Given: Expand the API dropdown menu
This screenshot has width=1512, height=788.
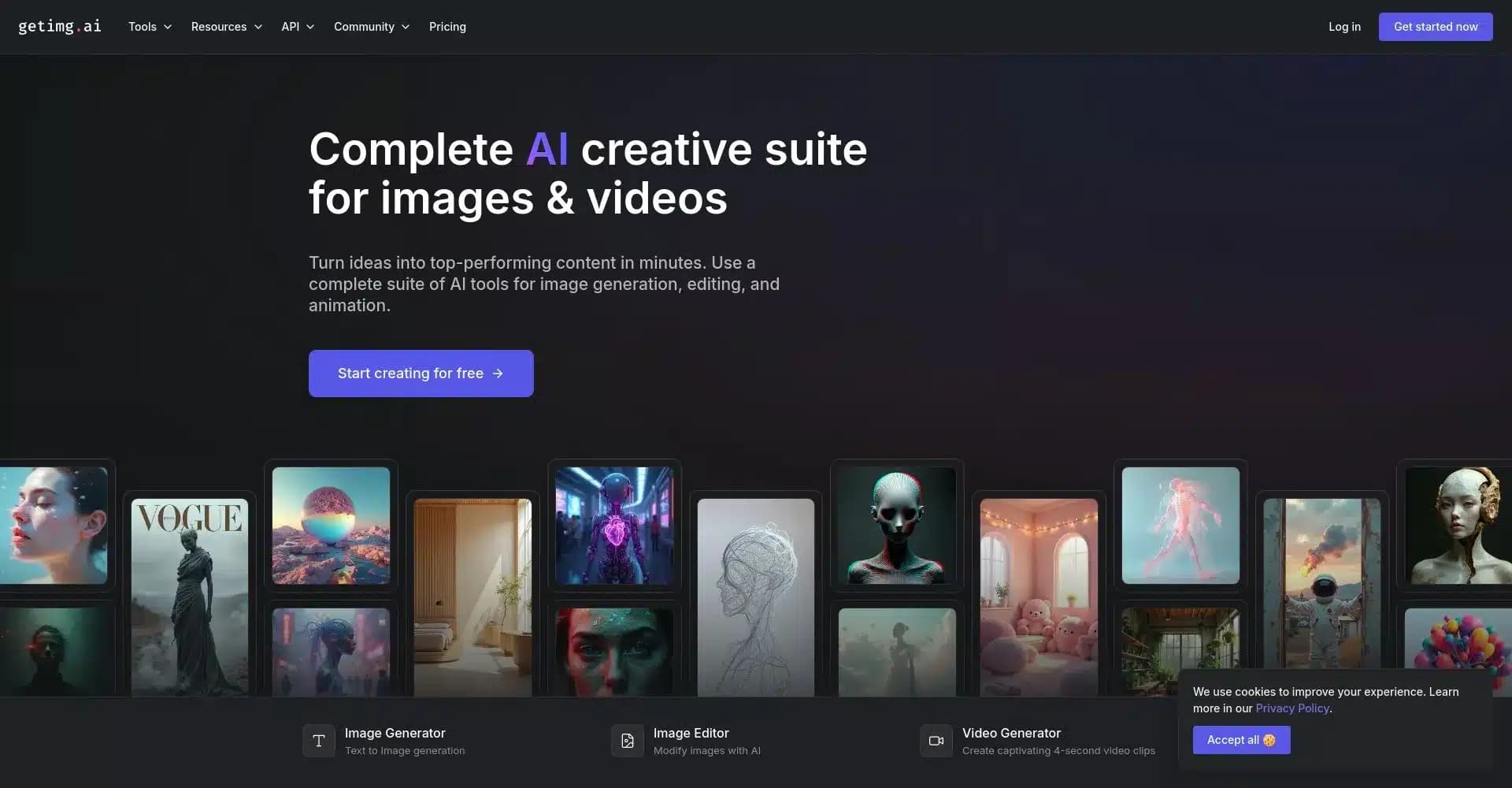Looking at the screenshot, I should (x=297, y=26).
